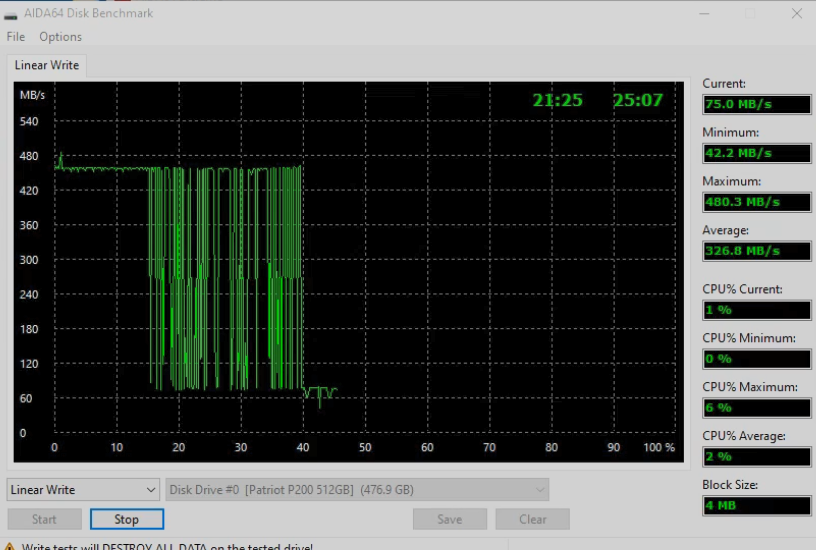
Task: Click the CPU% Average value 2 %
Action: [x=757, y=457]
